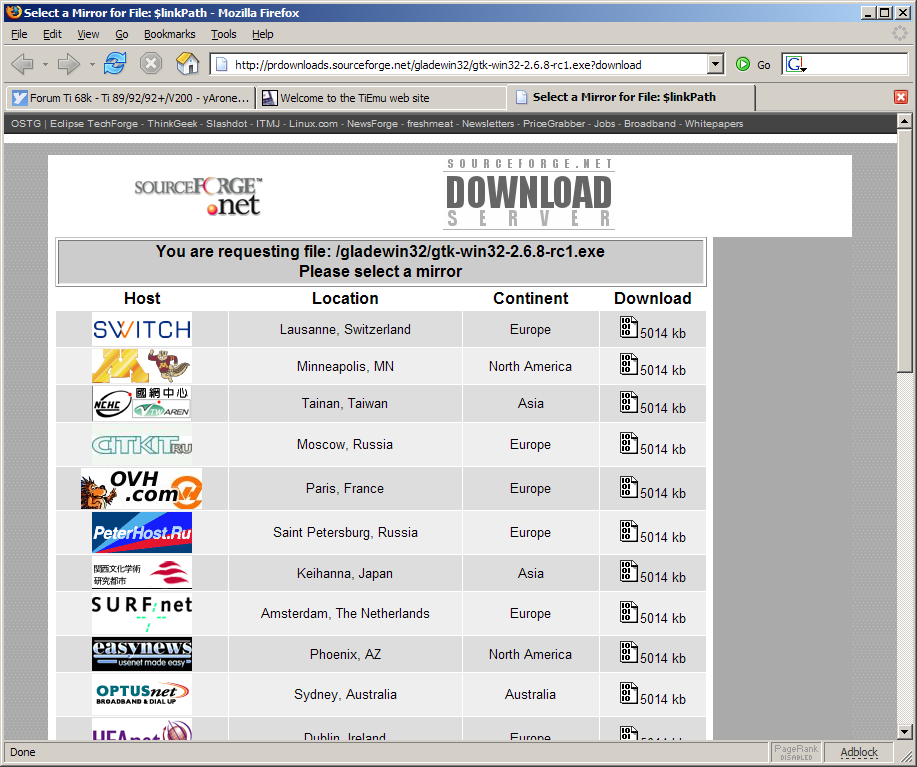This screenshot has width=917, height=767.
Task: Open the Tools menu
Action: [x=223, y=34]
